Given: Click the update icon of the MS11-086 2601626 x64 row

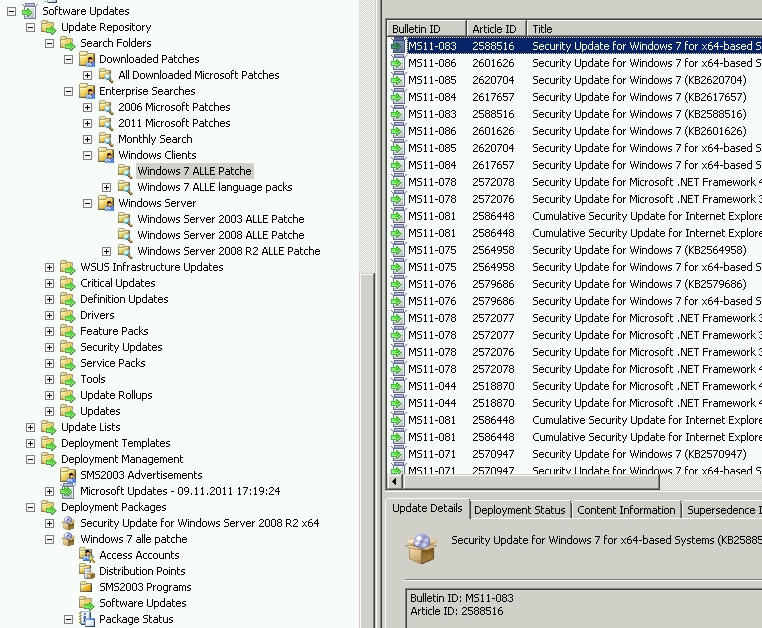Looking at the screenshot, I should [398, 63].
